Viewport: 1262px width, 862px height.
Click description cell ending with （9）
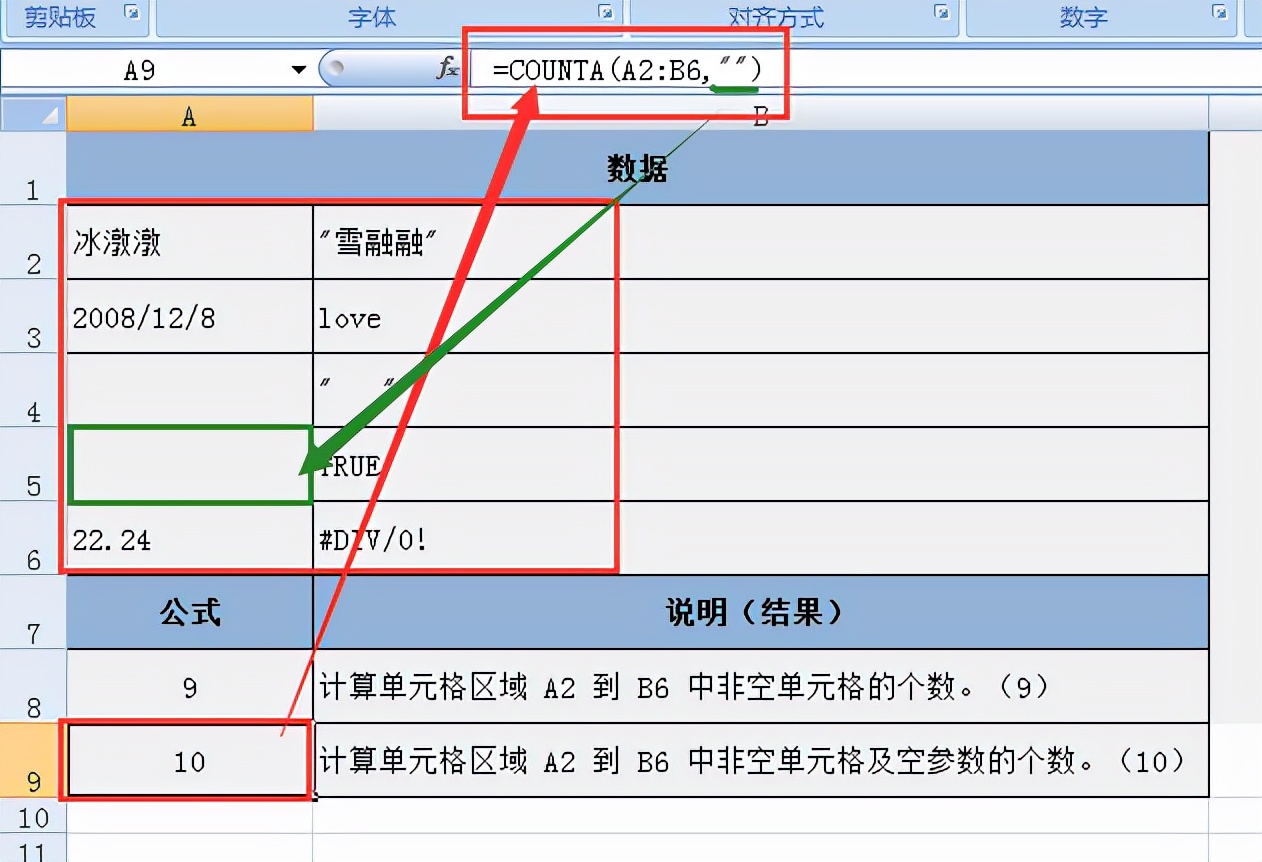[x=761, y=686]
